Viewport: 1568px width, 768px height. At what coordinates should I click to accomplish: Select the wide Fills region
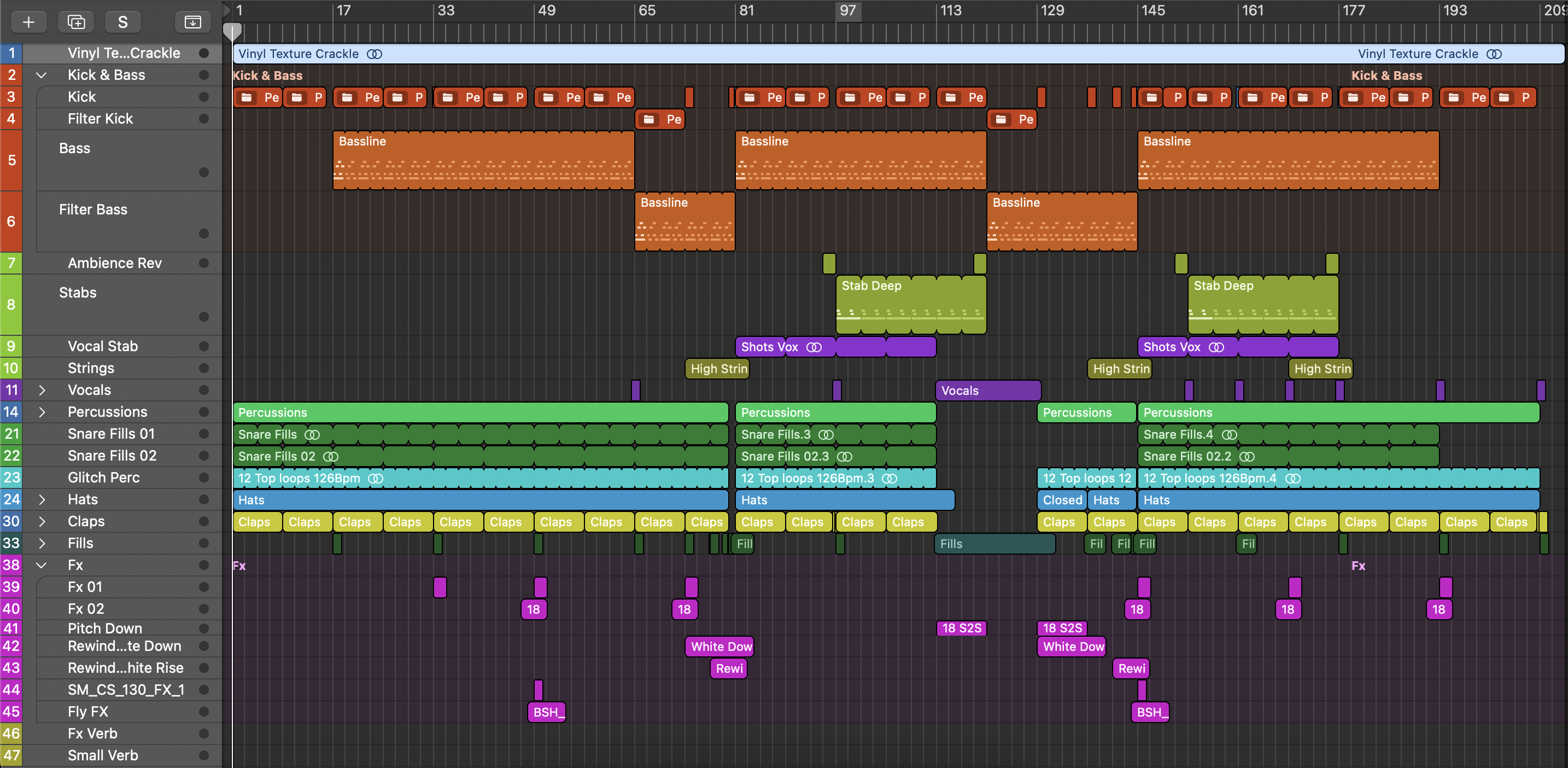(x=994, y=544)
